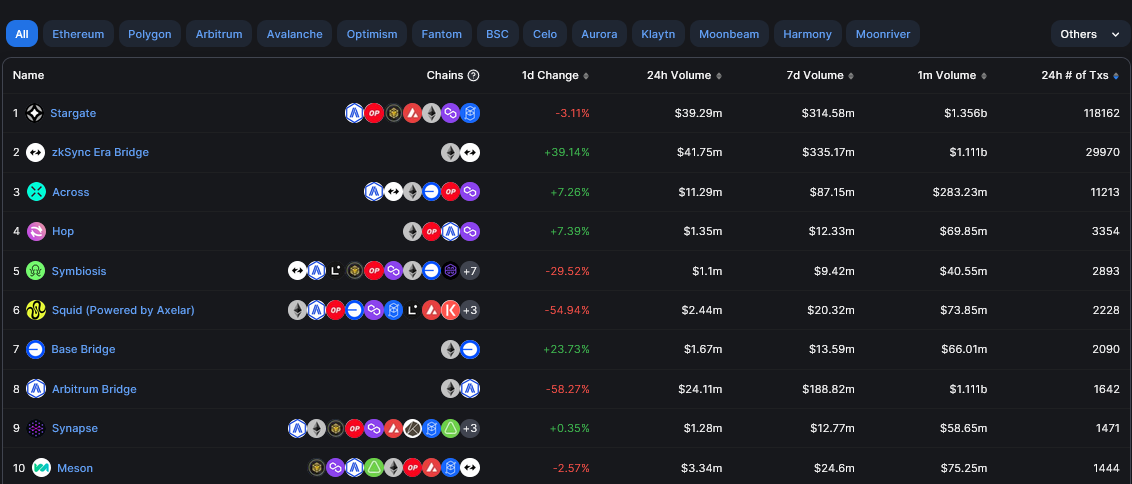Click the Name column header
This screenshot has width=1132, height=484.
click(28, 75)
